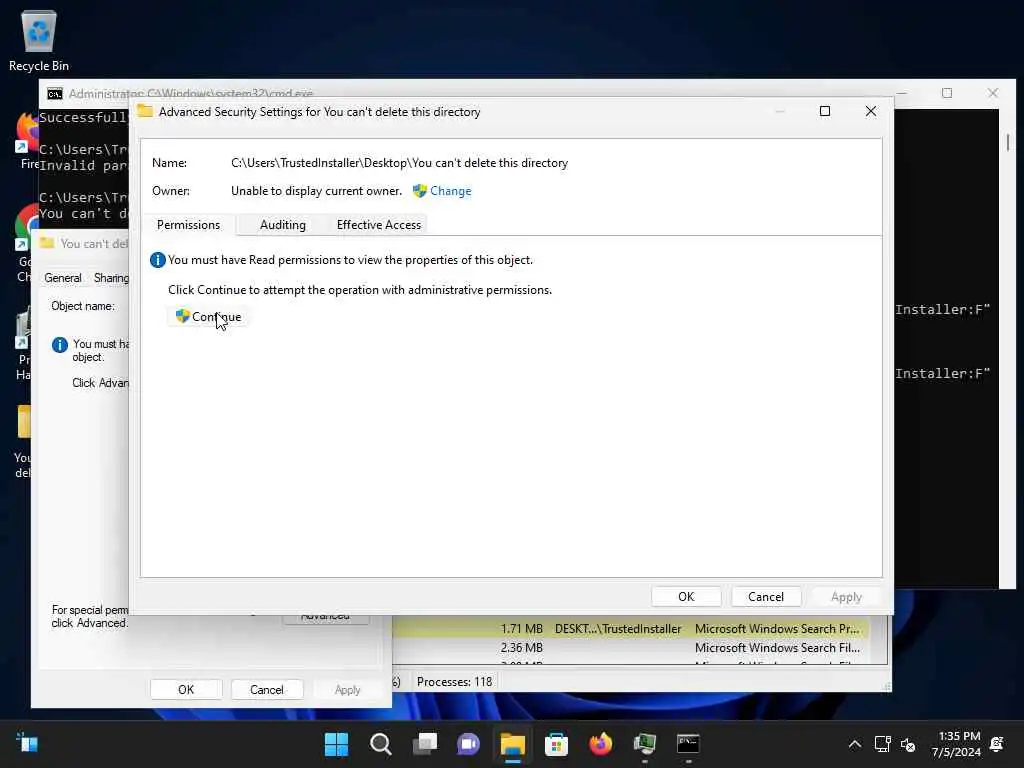This screenshot has height=768, width=1024.
Task: Open Firefox from the taskbar
Action: click(600, 744)
